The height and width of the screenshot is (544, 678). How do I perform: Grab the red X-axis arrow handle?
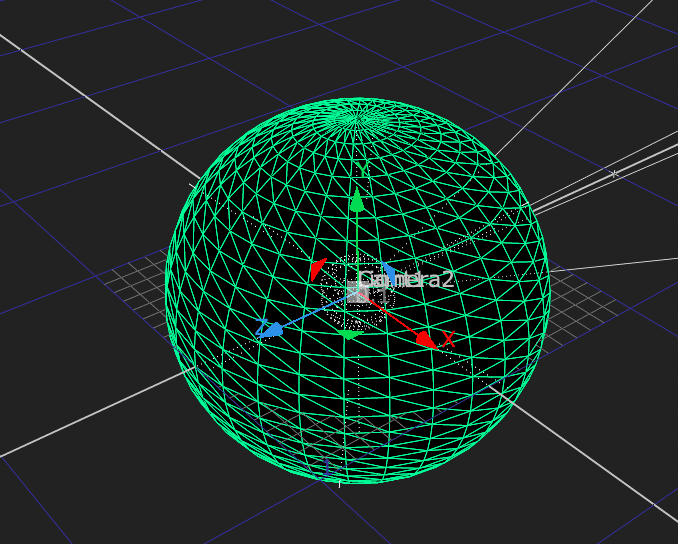click(x=426, y=340)
